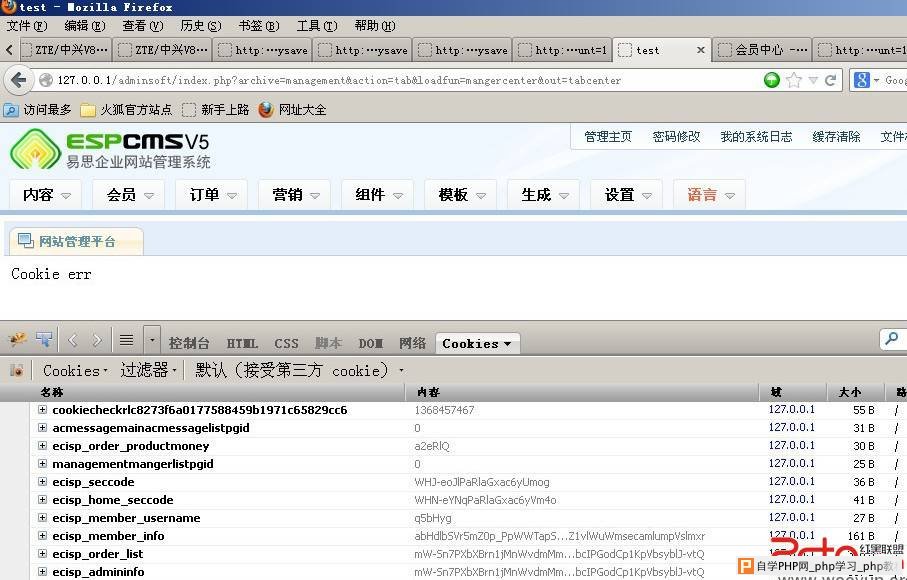
Task: Open the 书签 menu
Action: click(259, 25)
